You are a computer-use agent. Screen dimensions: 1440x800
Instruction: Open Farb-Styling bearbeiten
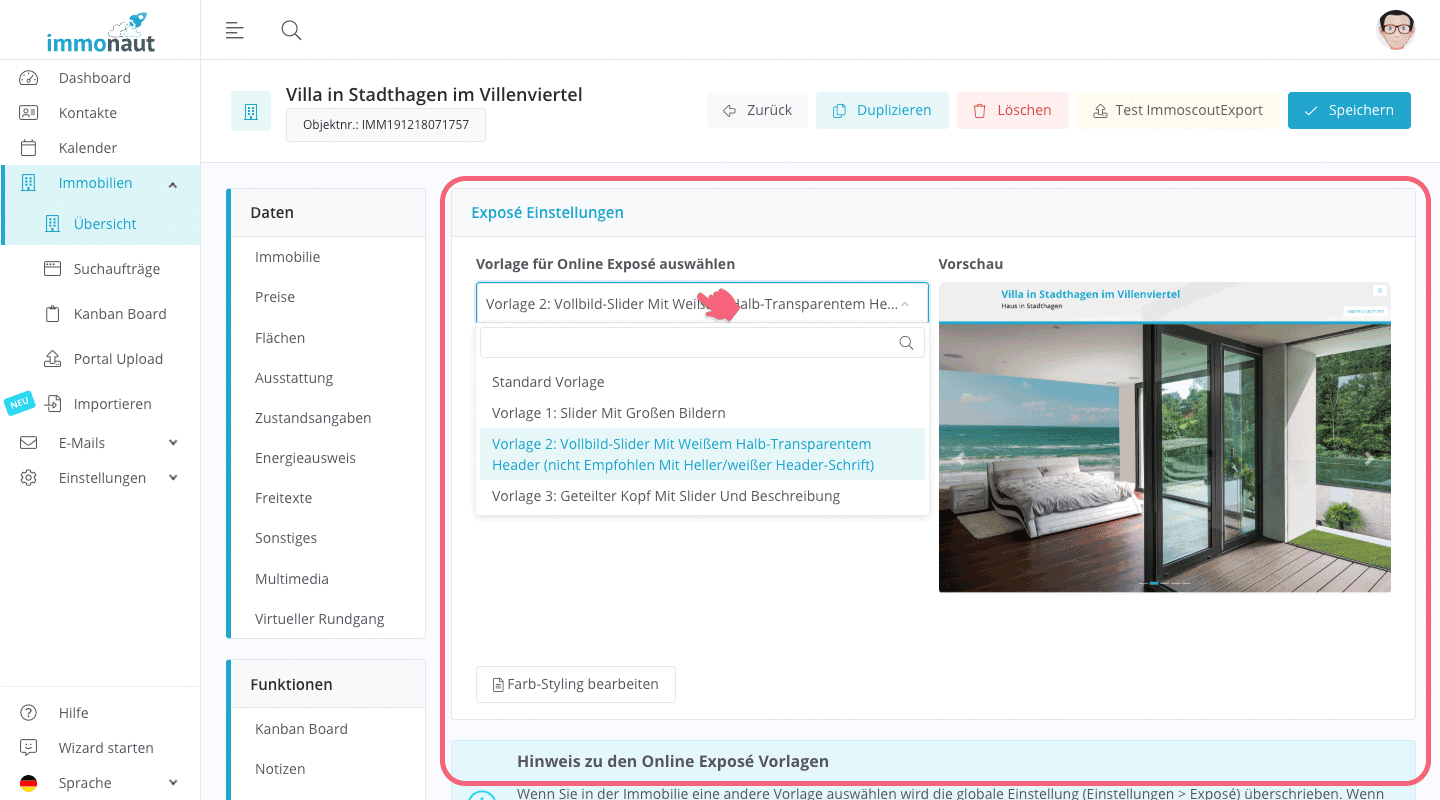click(575, 684)
